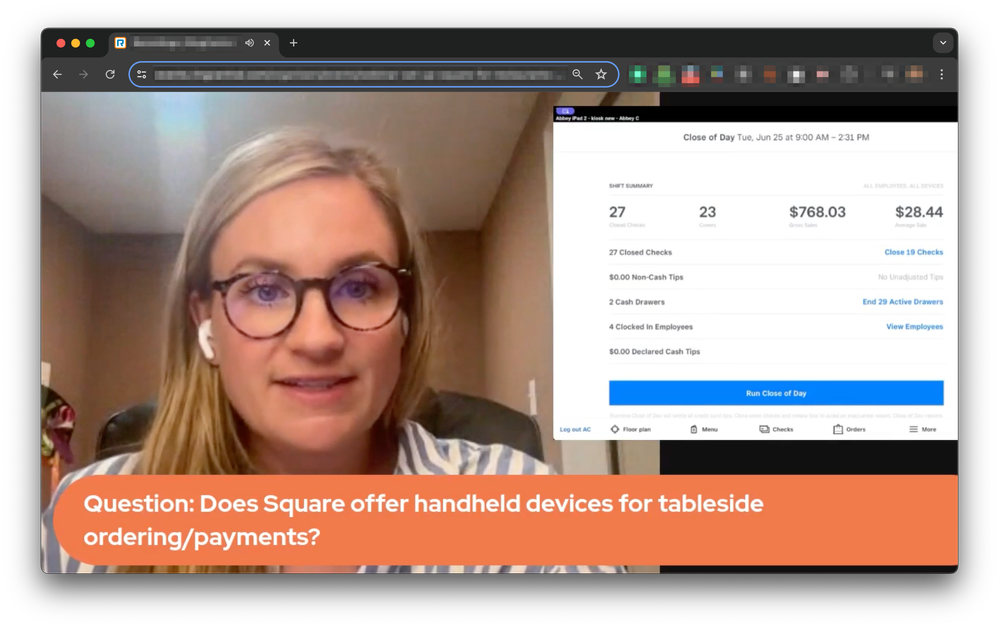Go to the Checks tab
Viewport: 999px width, 628px height.
point(776,429)
